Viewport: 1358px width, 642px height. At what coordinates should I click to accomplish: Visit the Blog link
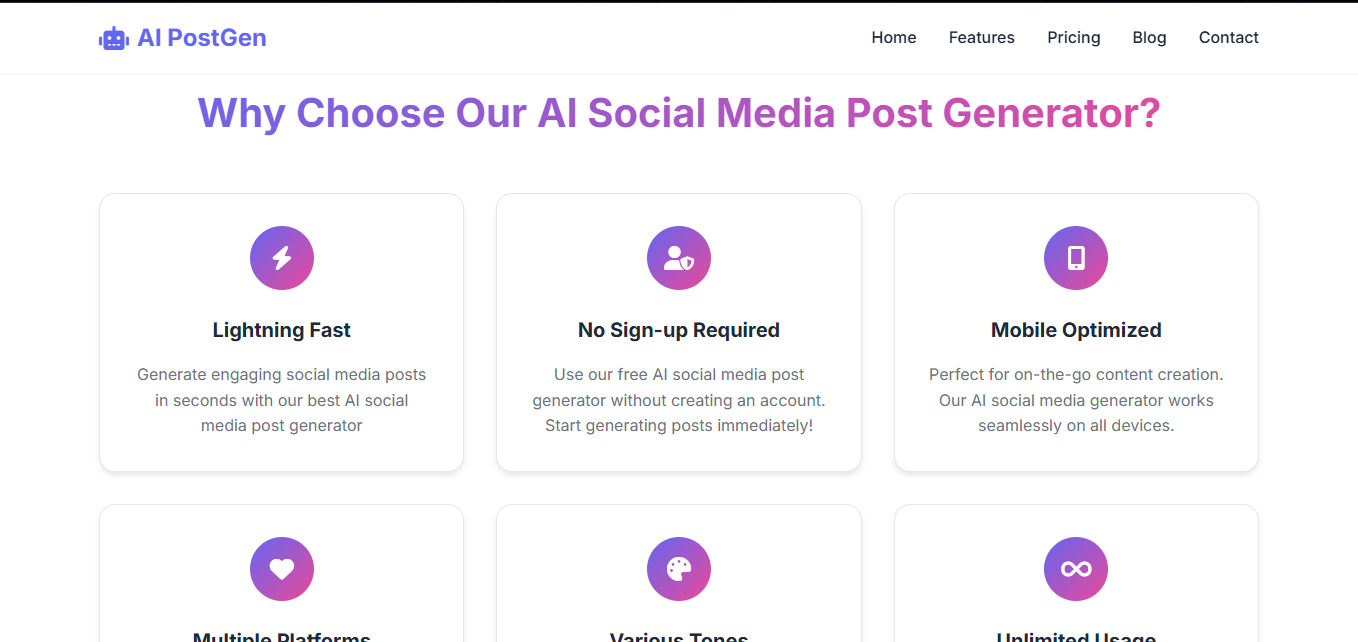coord(1149,38)
